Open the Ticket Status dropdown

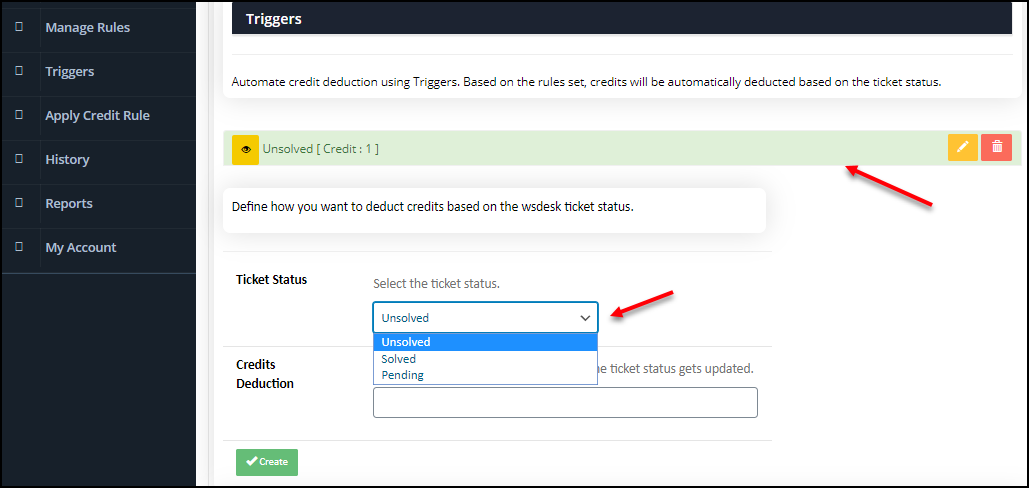tap(485, 317)
